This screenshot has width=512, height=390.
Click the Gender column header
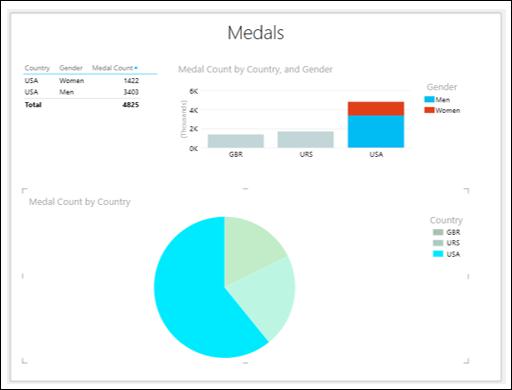71,68
